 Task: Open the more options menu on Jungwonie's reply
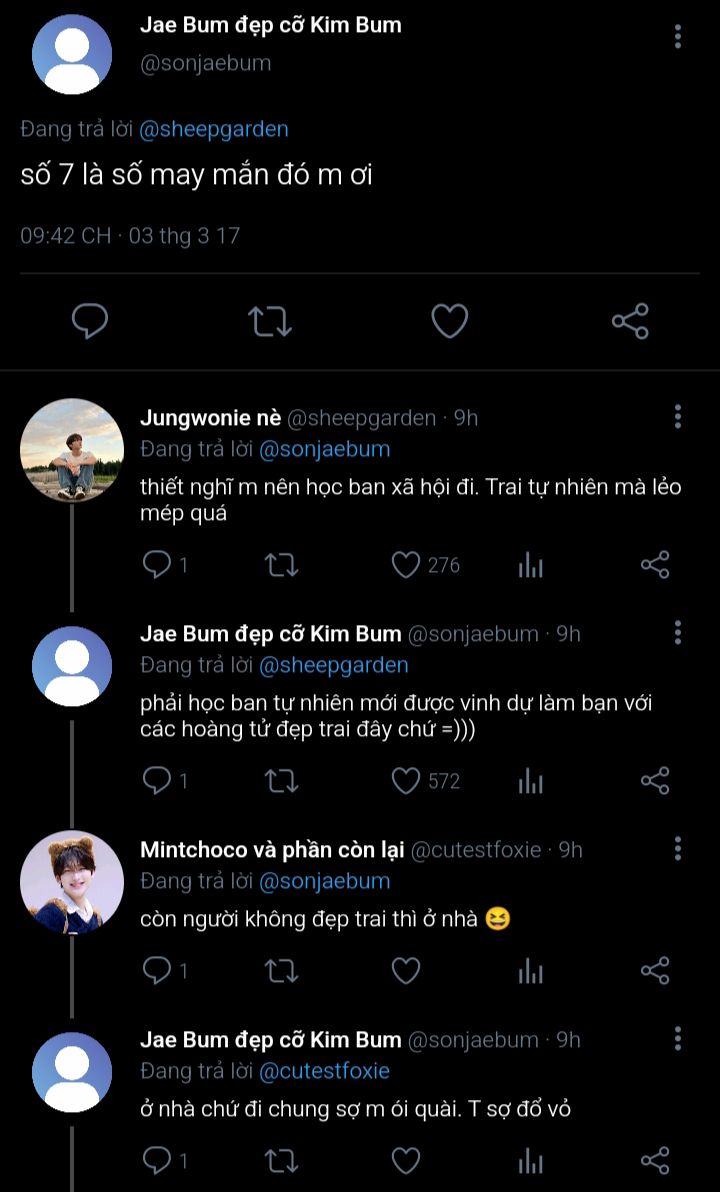click(678, 417)
